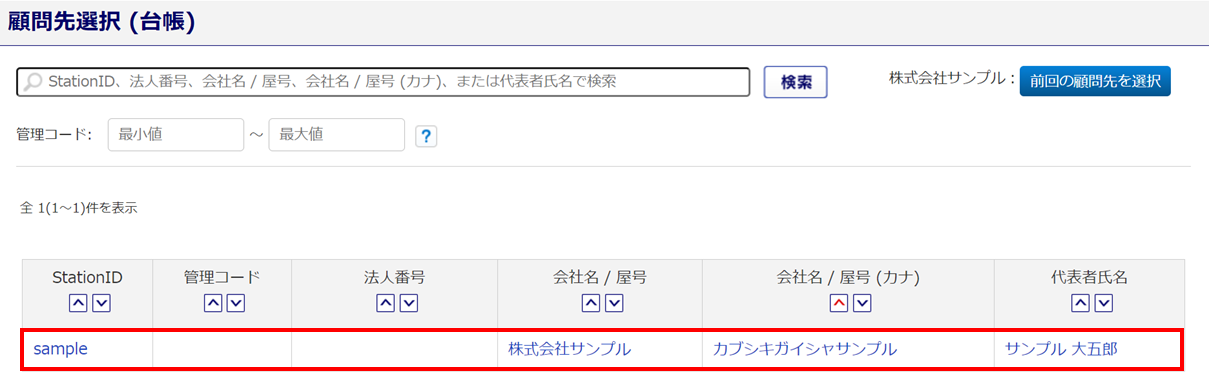Click the 株式会社サンプル： label near top right

point(951,78)
